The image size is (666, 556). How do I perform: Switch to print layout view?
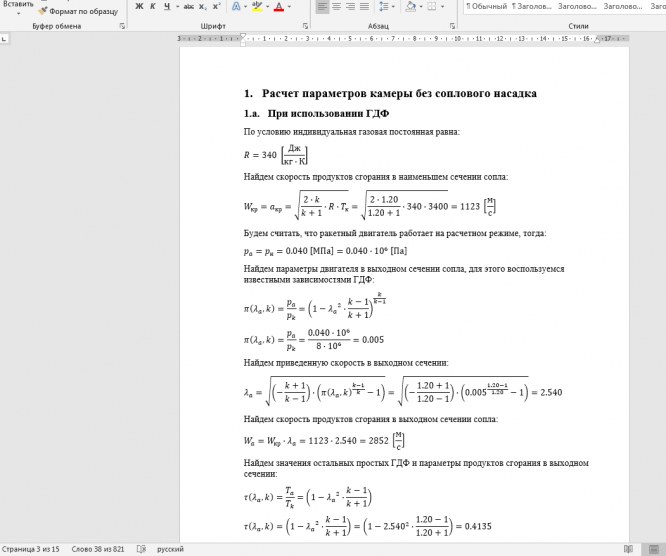pyautogui.click(x=654, y=549)
